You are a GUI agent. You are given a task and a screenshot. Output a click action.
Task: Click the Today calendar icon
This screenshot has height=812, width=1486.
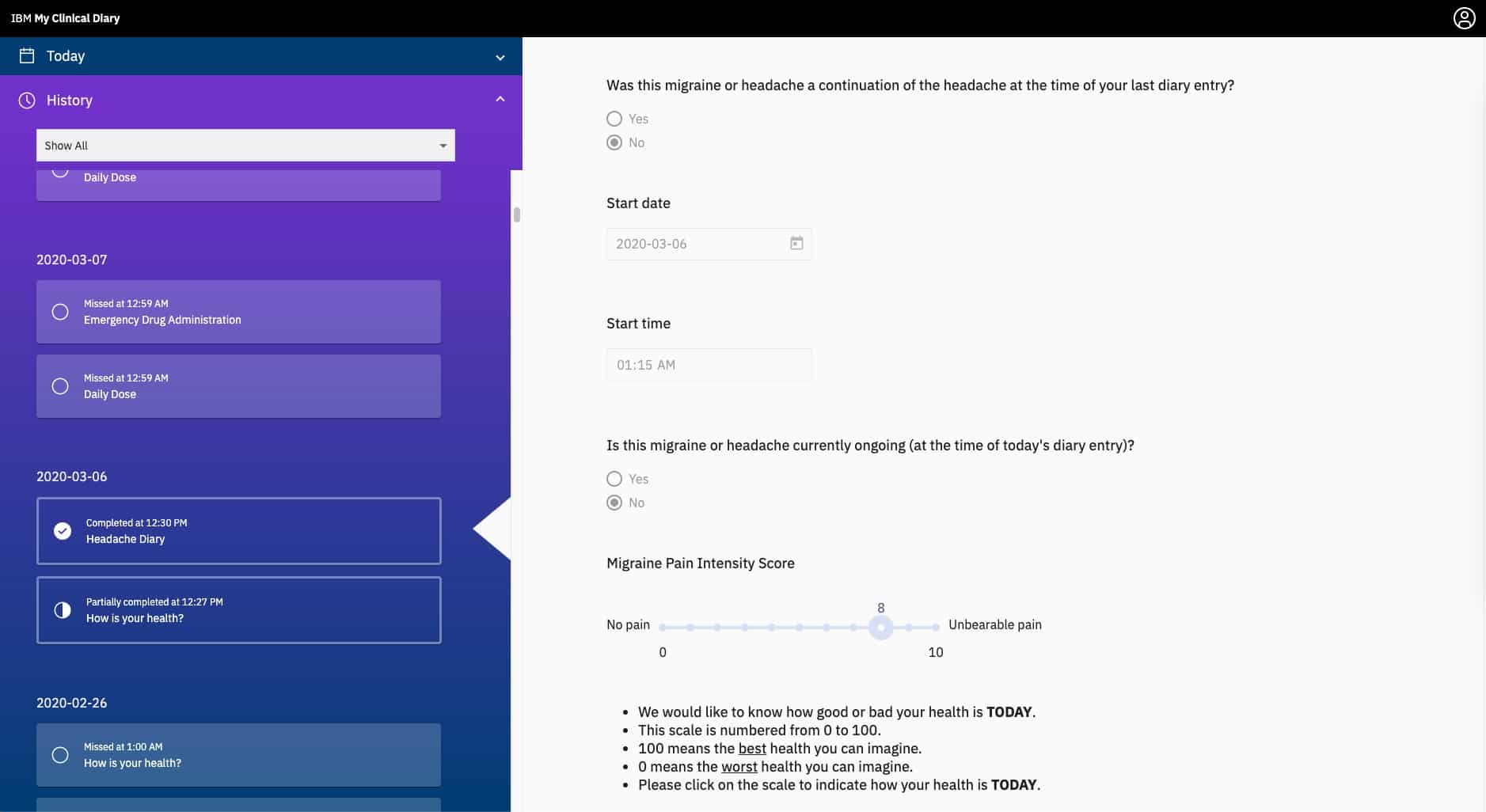click(27, 56)
